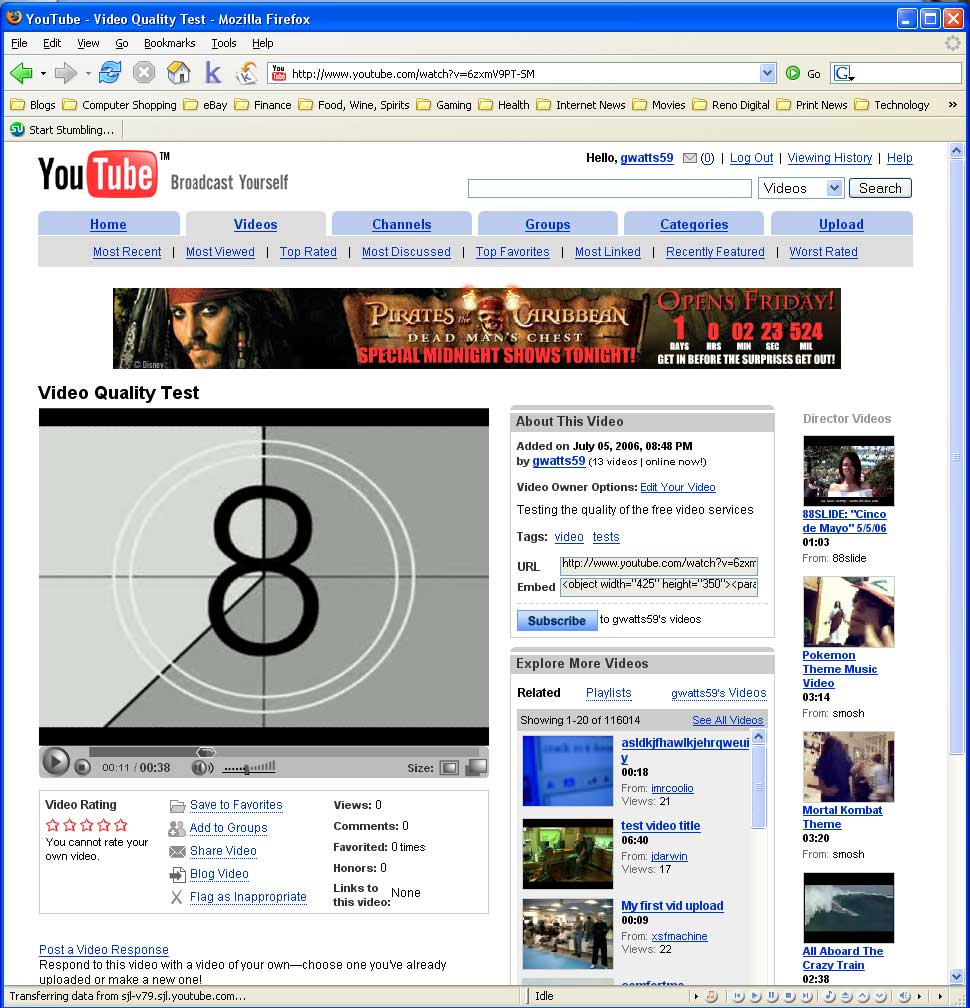Select the Playlists tab under Explore More Videos
The image size is (970, 1008).
pos(609,693)
